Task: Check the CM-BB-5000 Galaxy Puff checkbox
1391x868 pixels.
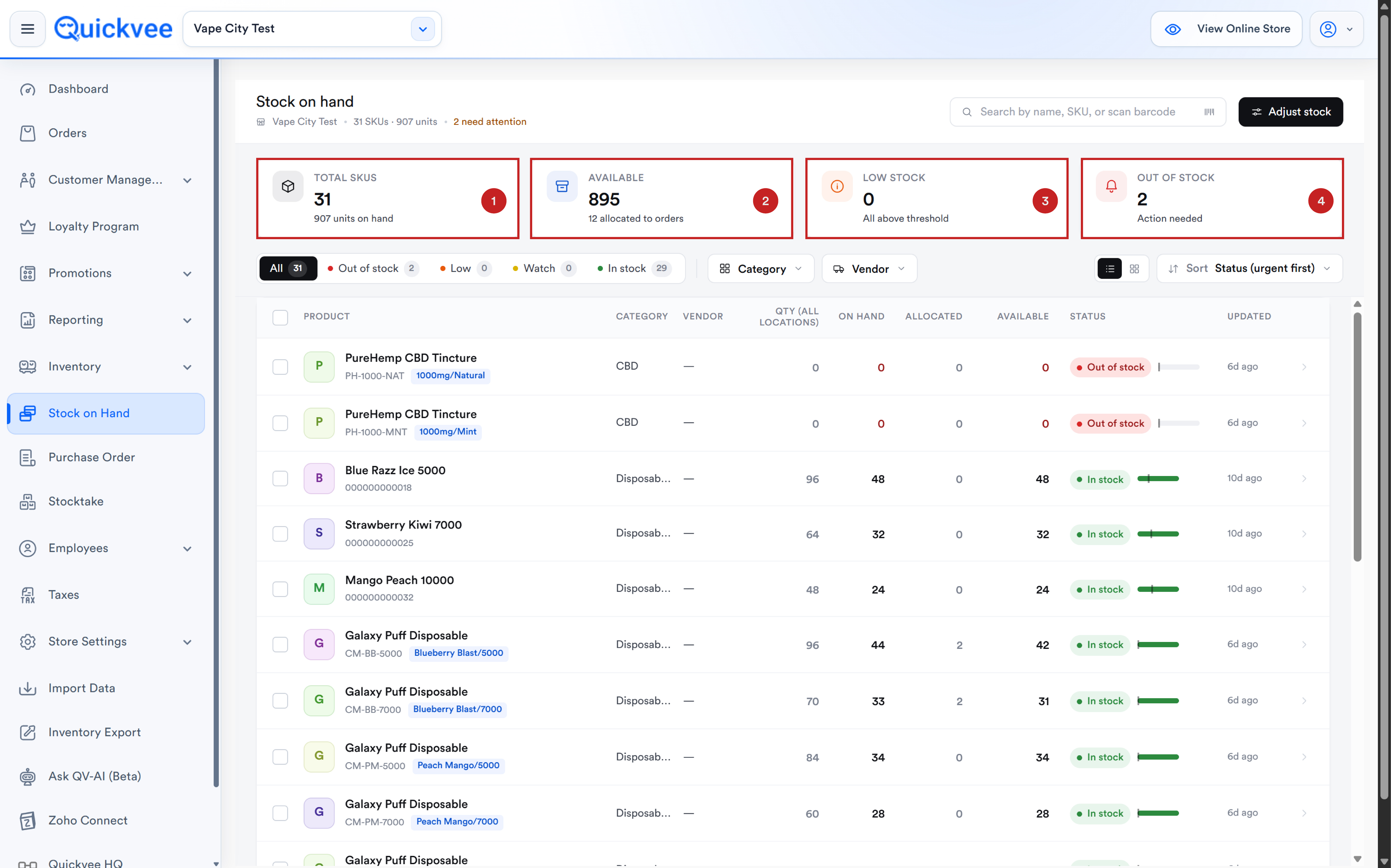Action: [x=280, y=645]
